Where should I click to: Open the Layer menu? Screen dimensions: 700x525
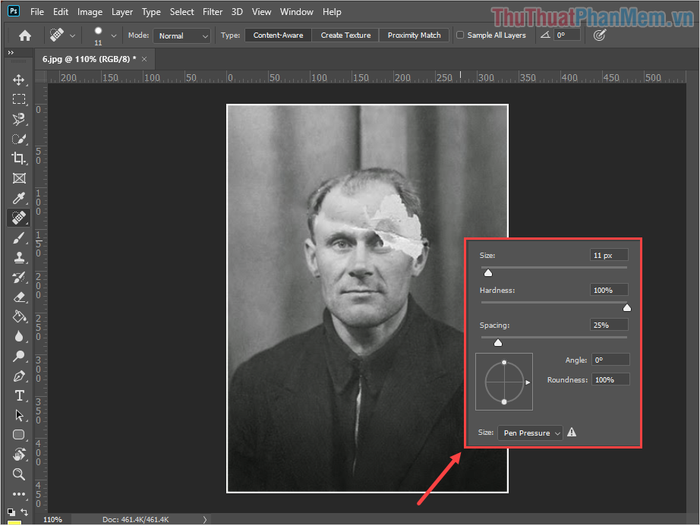click(122, 12)
